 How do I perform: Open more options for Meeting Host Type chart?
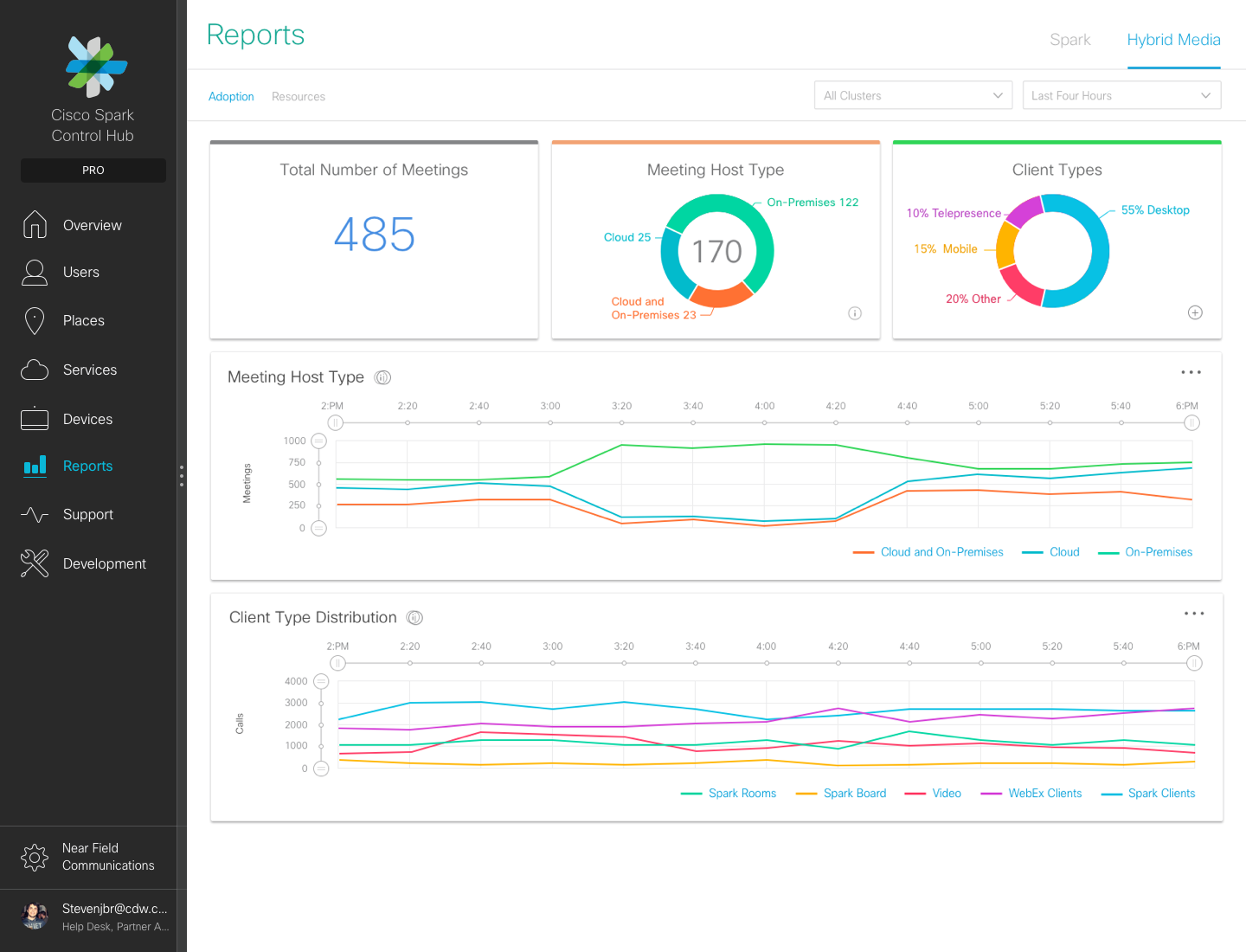click(1191, 372)
